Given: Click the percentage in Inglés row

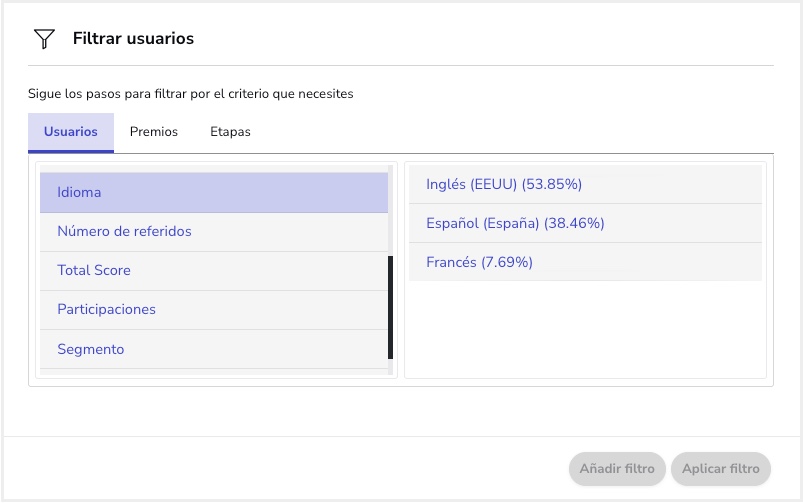Looking at the screenshot, I should click(552, 184).
